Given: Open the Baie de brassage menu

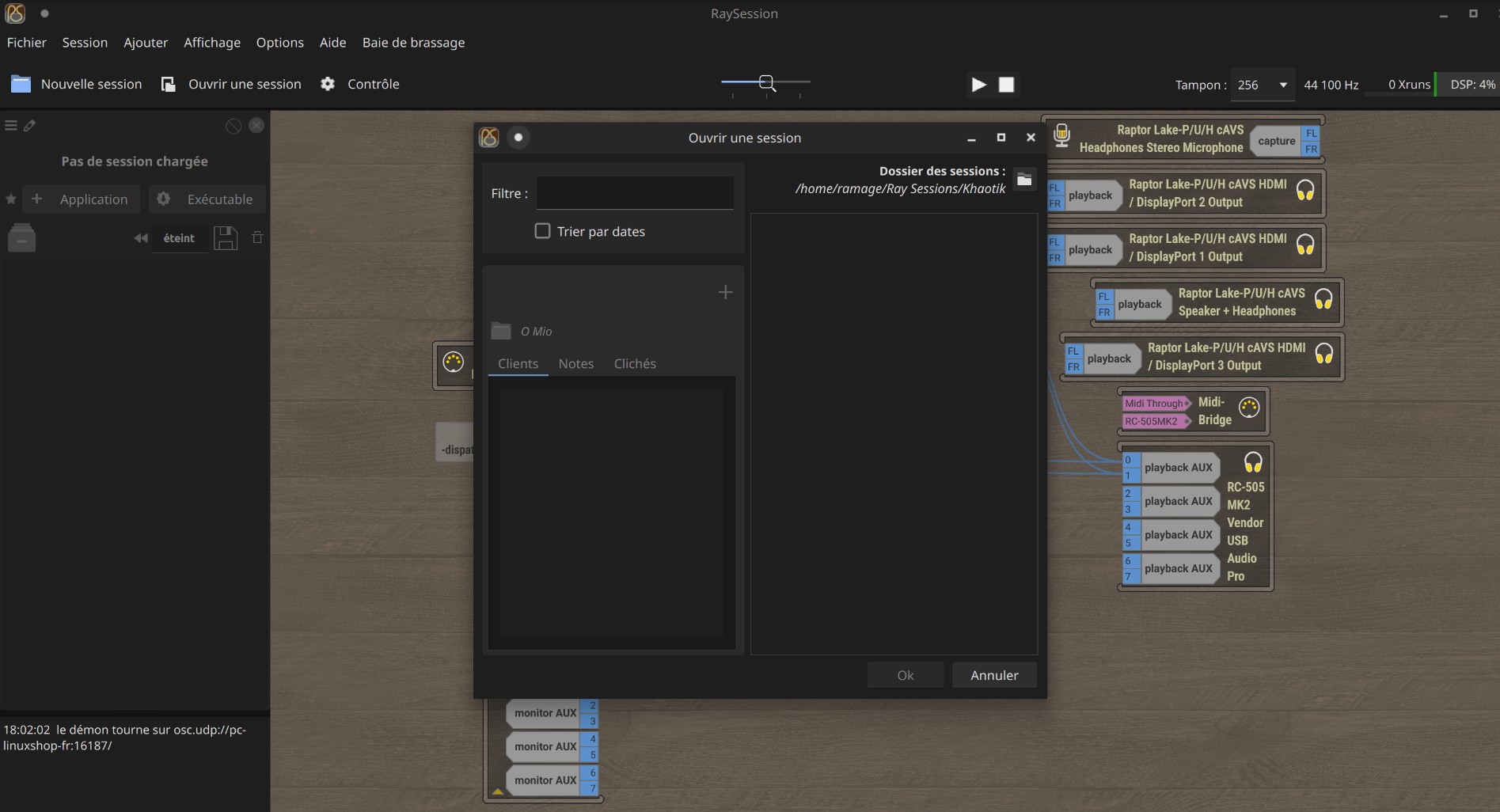Looking at the screenshot, I should point(413,43).
